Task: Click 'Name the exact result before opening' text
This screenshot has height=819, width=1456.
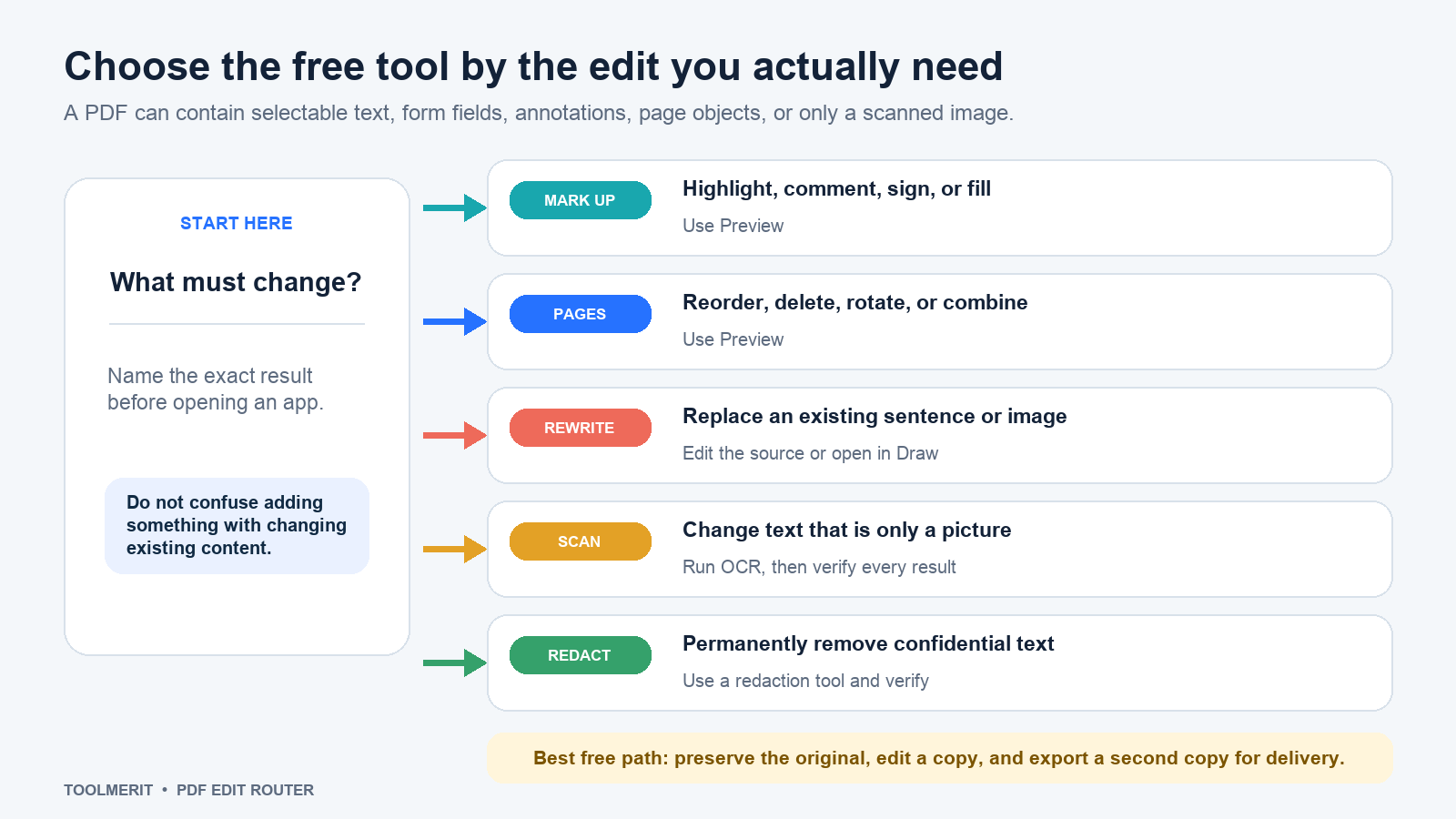Action: pyautogui.click(x=216, y=389)
